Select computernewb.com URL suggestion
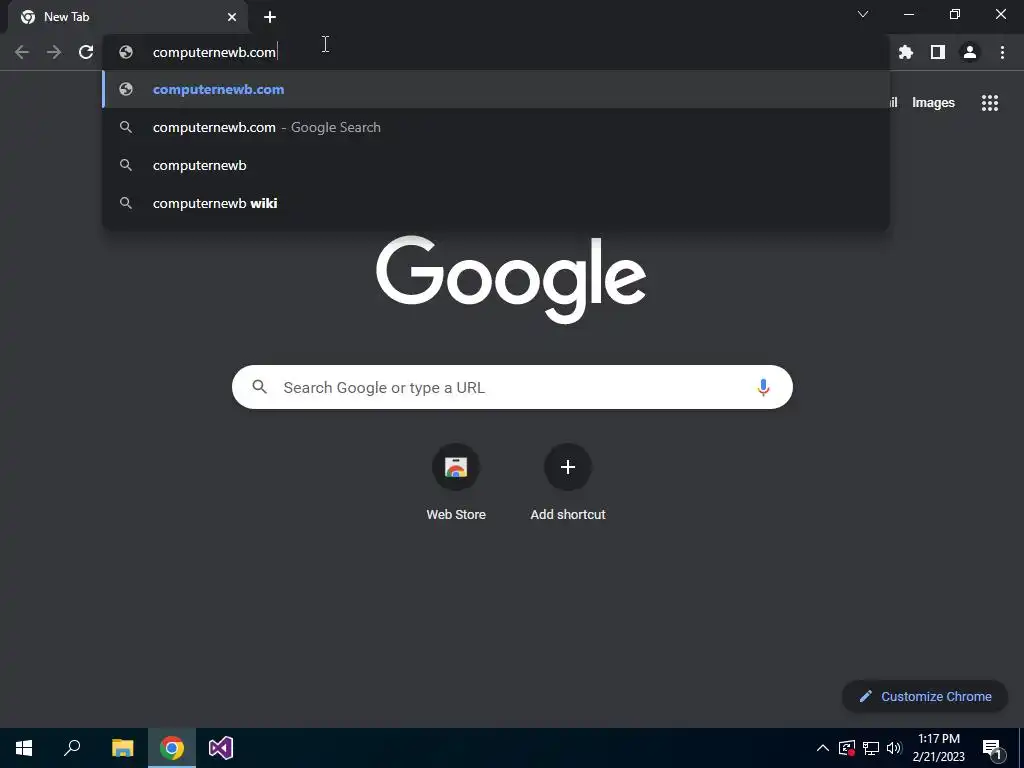The height and width of the screenshot is (768, 1024). [496, 89]
